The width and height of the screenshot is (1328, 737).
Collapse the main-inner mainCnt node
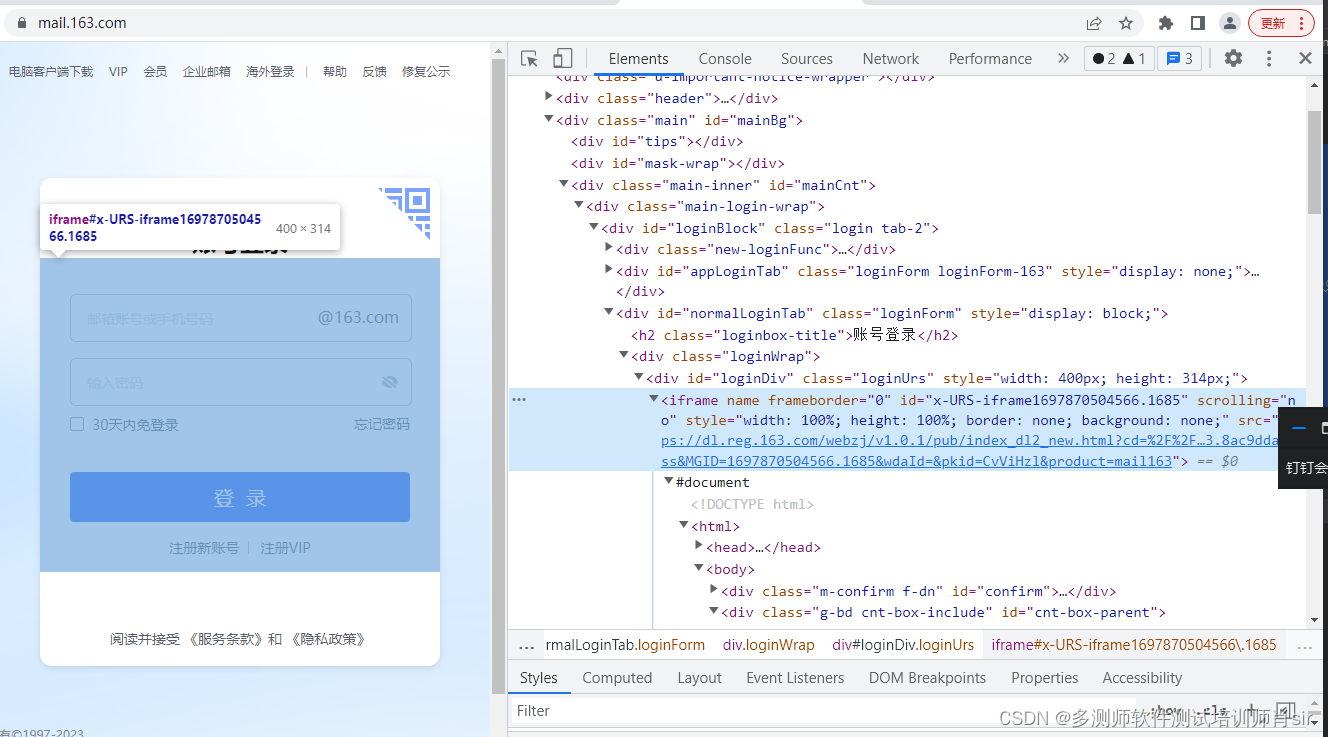pos(564,184)
